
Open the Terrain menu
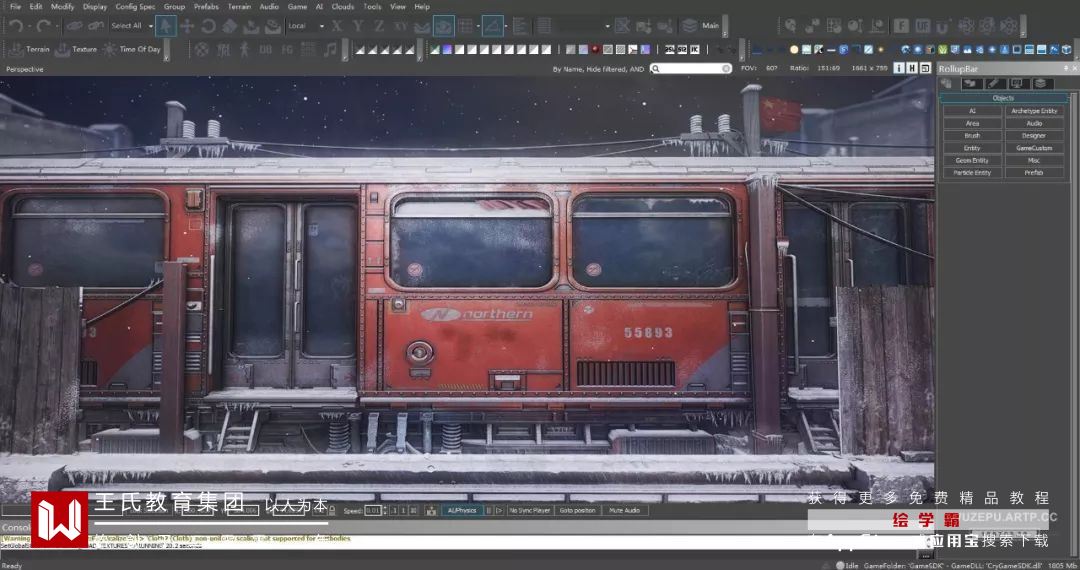239,6
